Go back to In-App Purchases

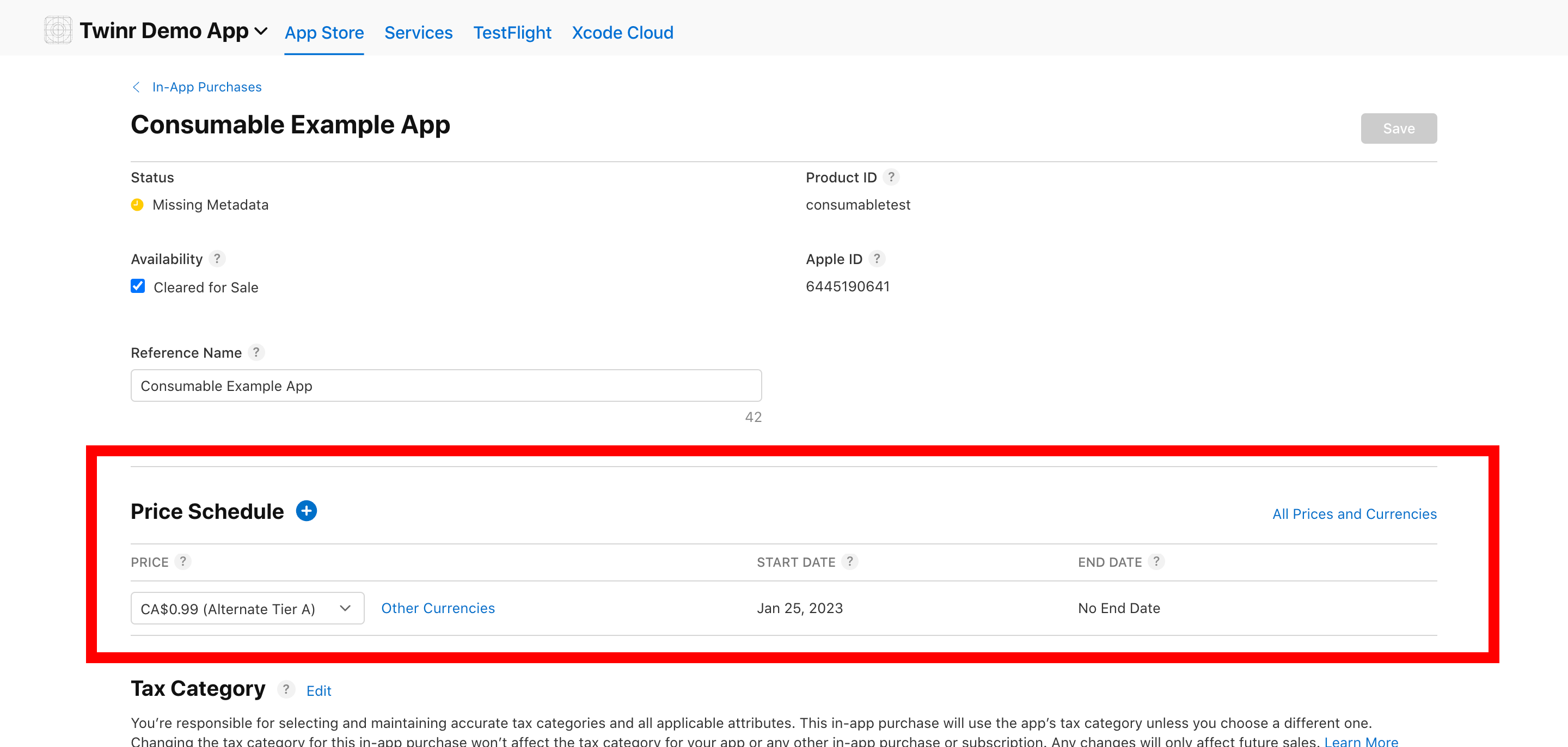(x=206, y=87)
